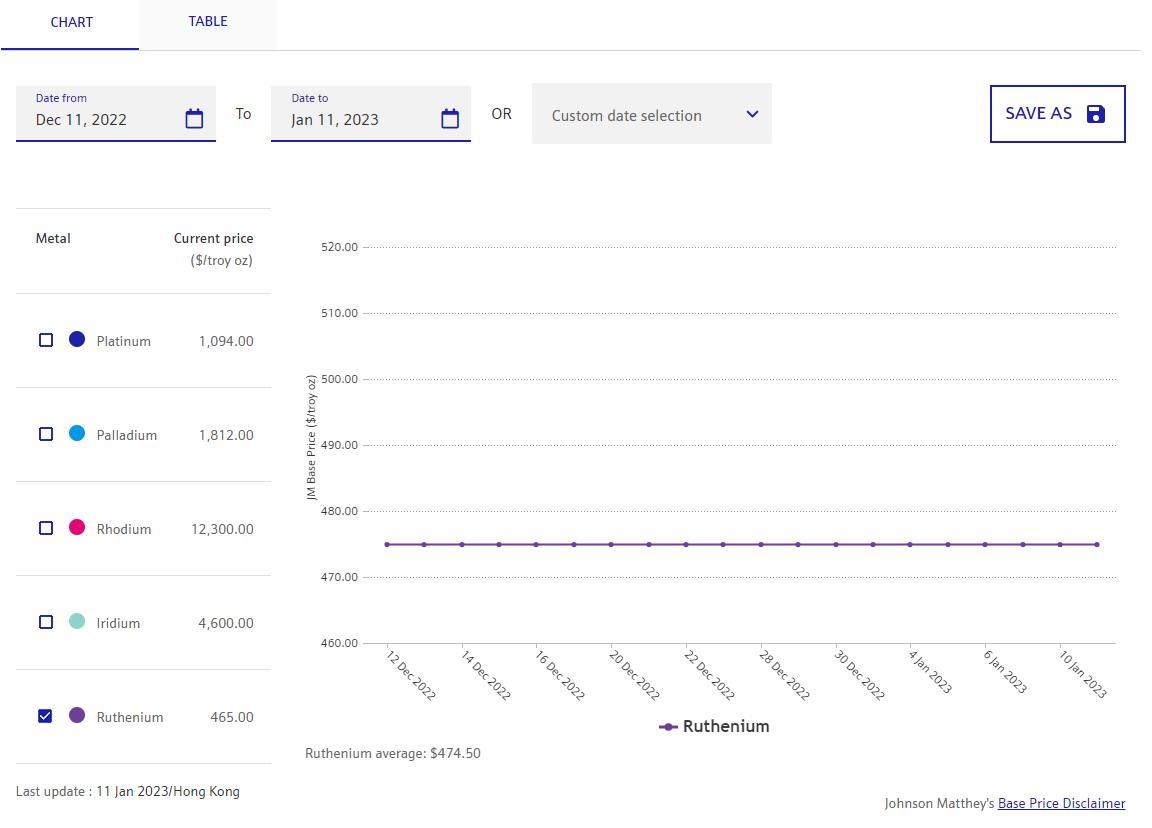The height and width of the screenshot is (828, 1152).
Task: Enable the Palladium checkbox
Action: [46, 434]
